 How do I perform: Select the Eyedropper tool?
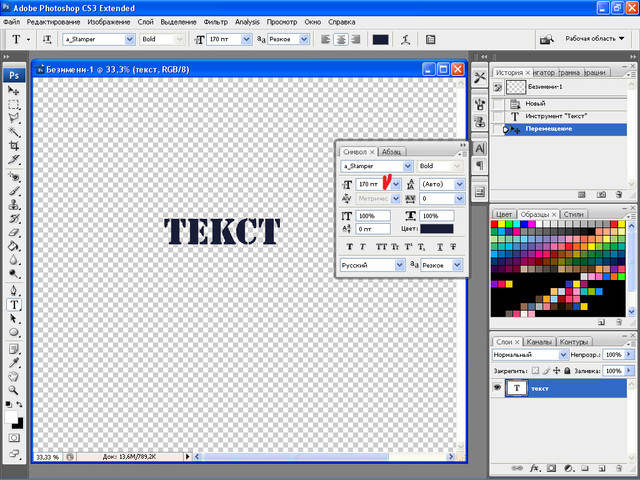[13, 363]
